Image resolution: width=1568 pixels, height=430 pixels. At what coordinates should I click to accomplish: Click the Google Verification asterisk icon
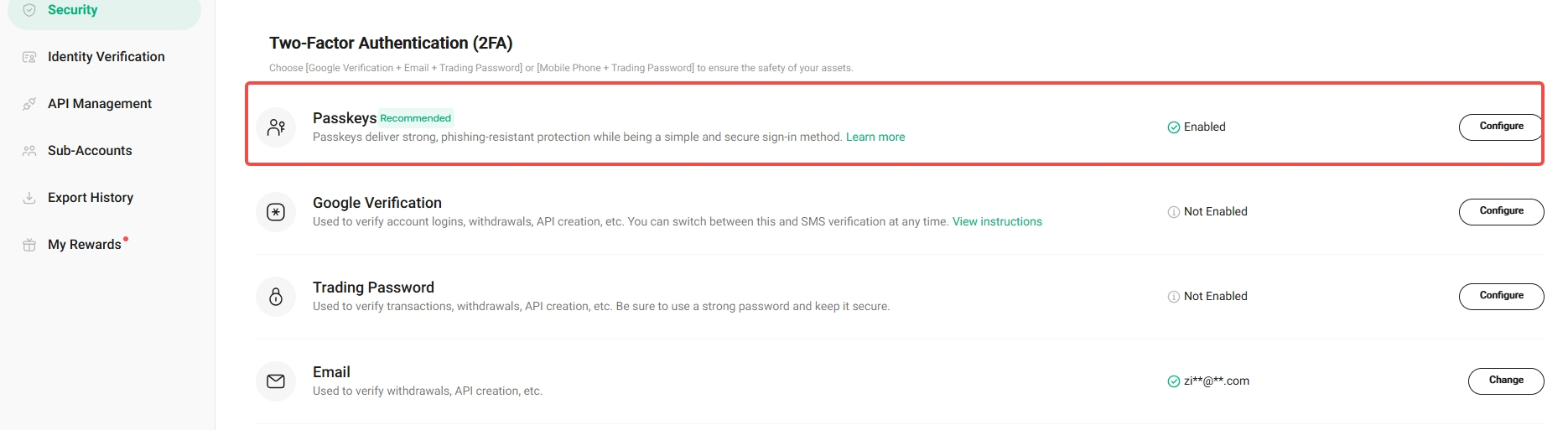click(276, 212)
